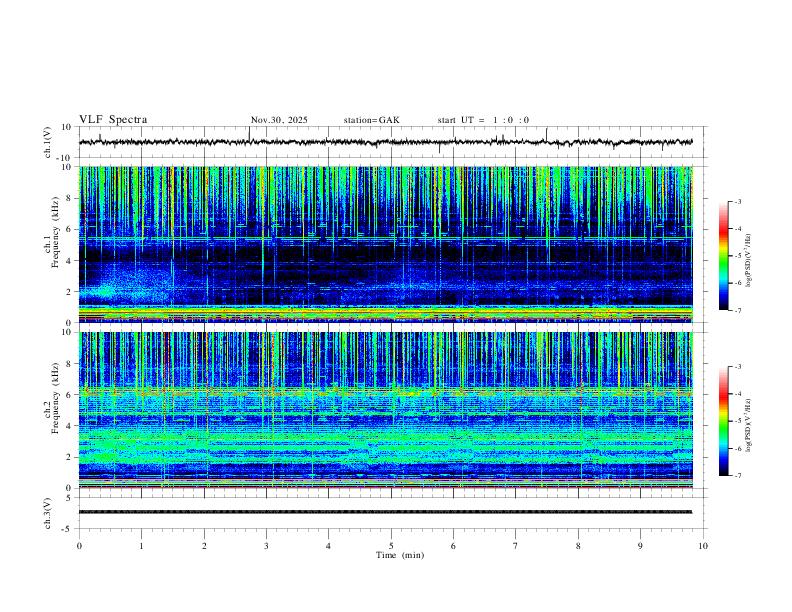The image size is (792, 612).
Task: Click the ch.2 spectrogram color bar
Action: [x=723, y=421]
